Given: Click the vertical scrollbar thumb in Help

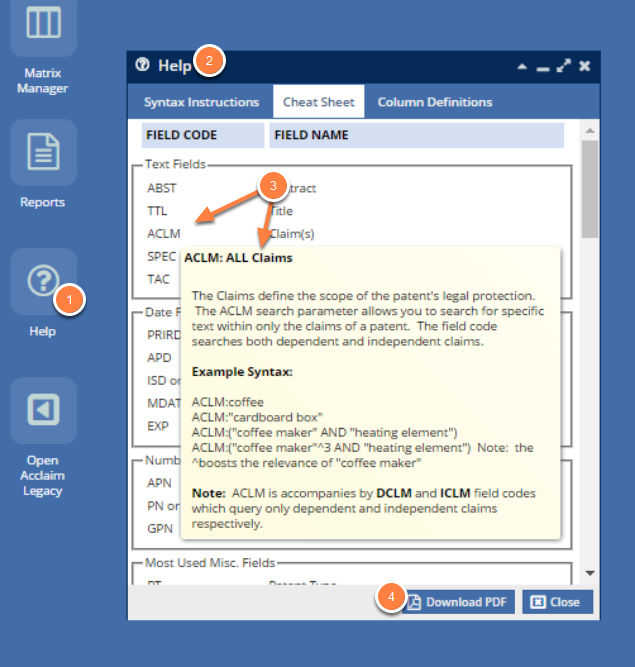Looking at the screenshot, I should [590, 189].
